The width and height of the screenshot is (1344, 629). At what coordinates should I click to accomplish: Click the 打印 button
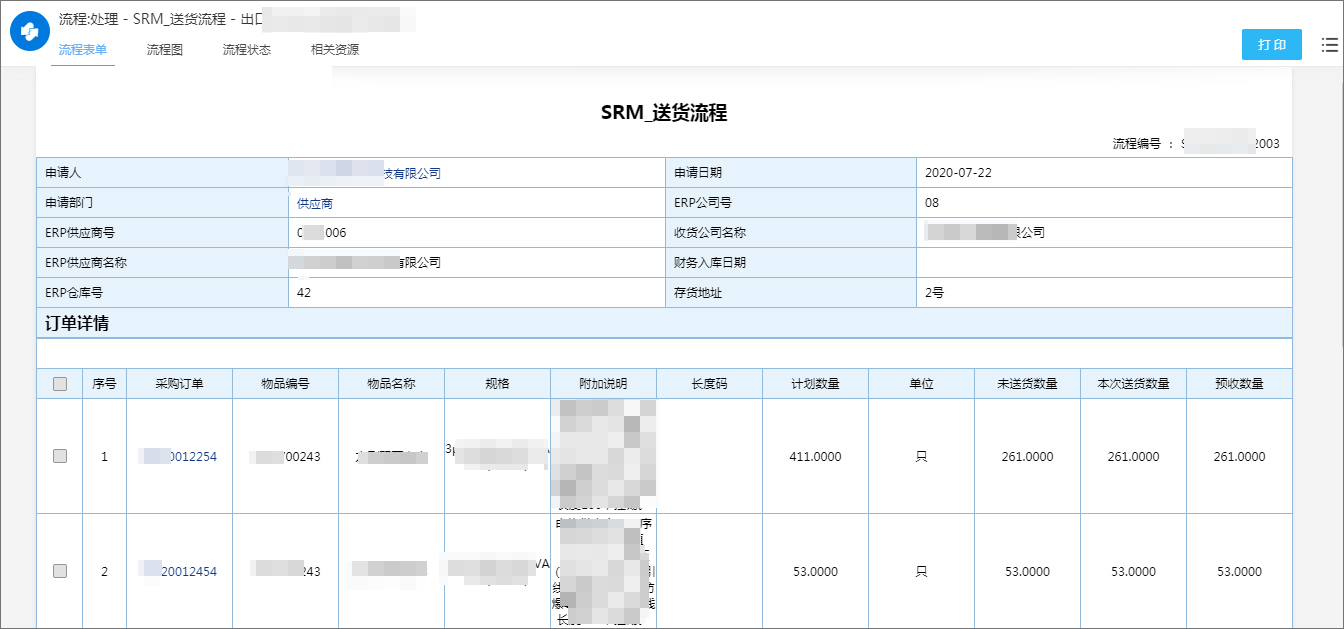coord(1271,45)
